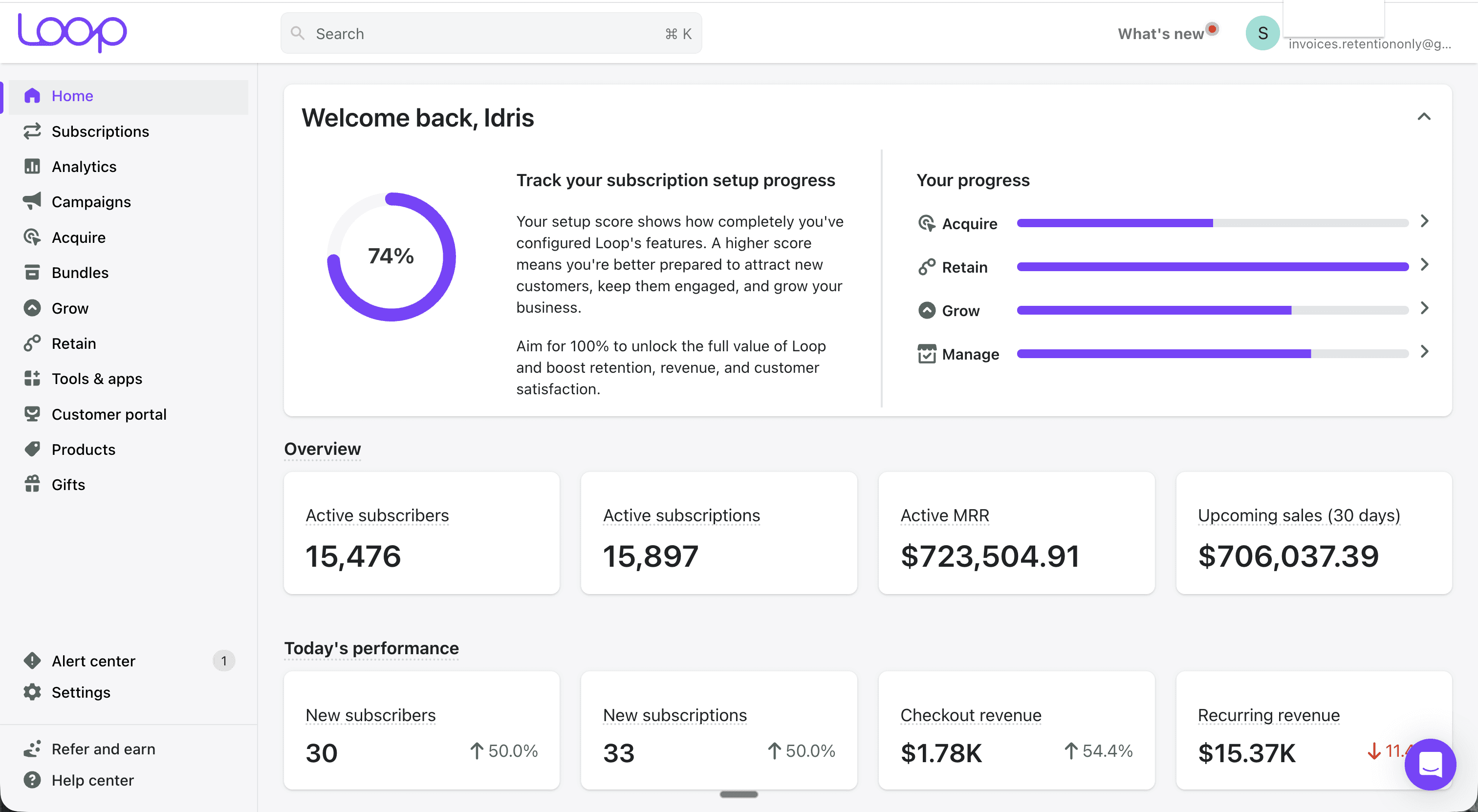Go to Customer portal menu item

coord(109,414)
